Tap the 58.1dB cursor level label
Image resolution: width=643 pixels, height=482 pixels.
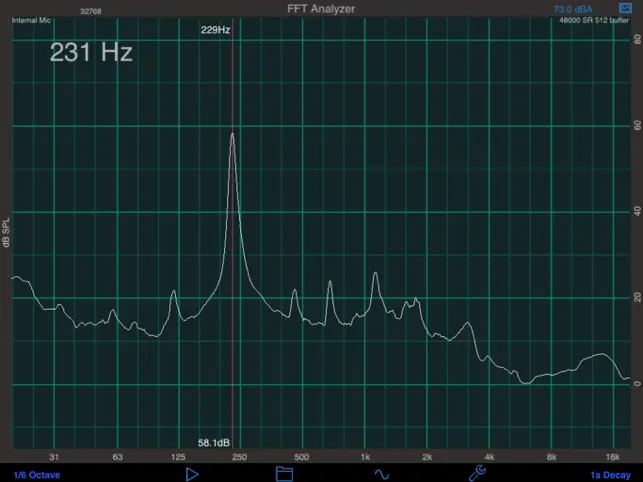coord(214,443)
